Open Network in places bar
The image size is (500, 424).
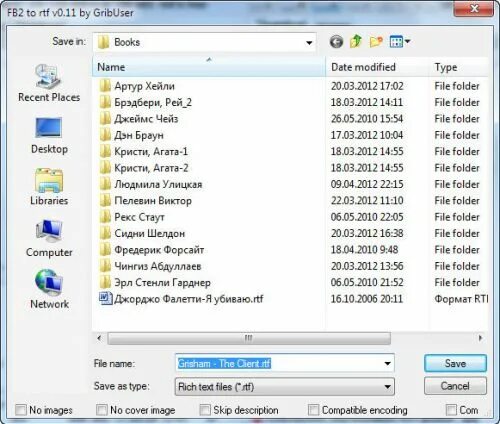49,289
